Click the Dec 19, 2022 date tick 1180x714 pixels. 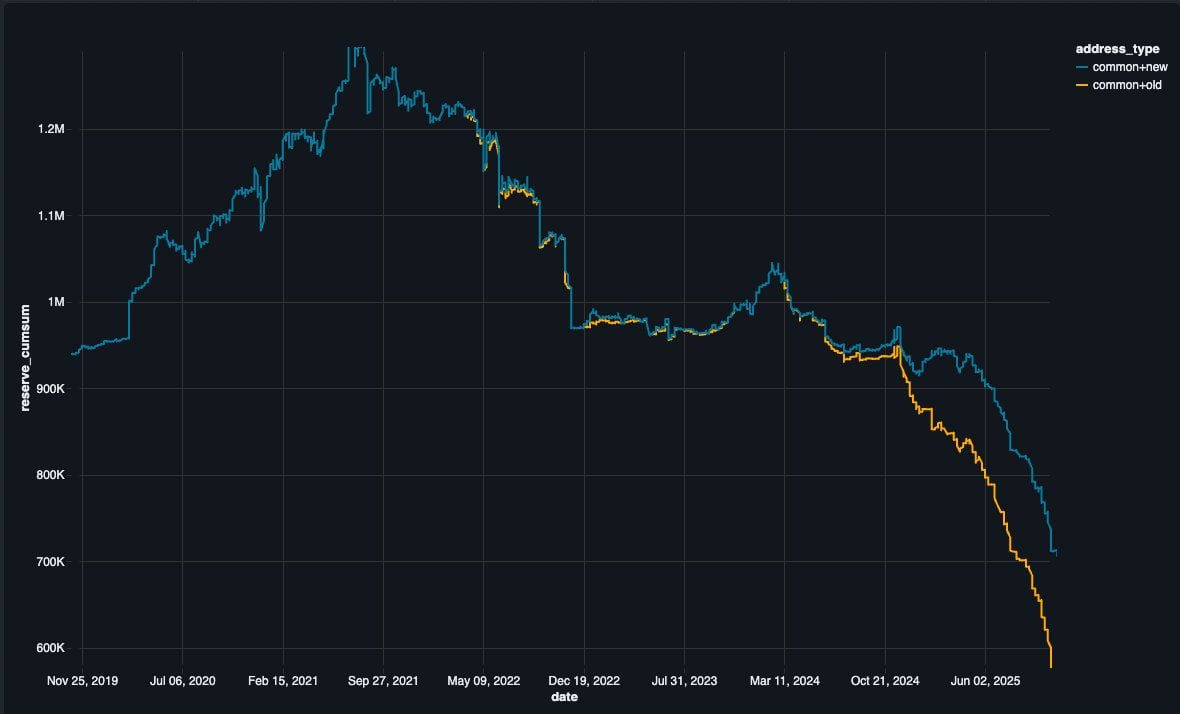pos(584,681)
